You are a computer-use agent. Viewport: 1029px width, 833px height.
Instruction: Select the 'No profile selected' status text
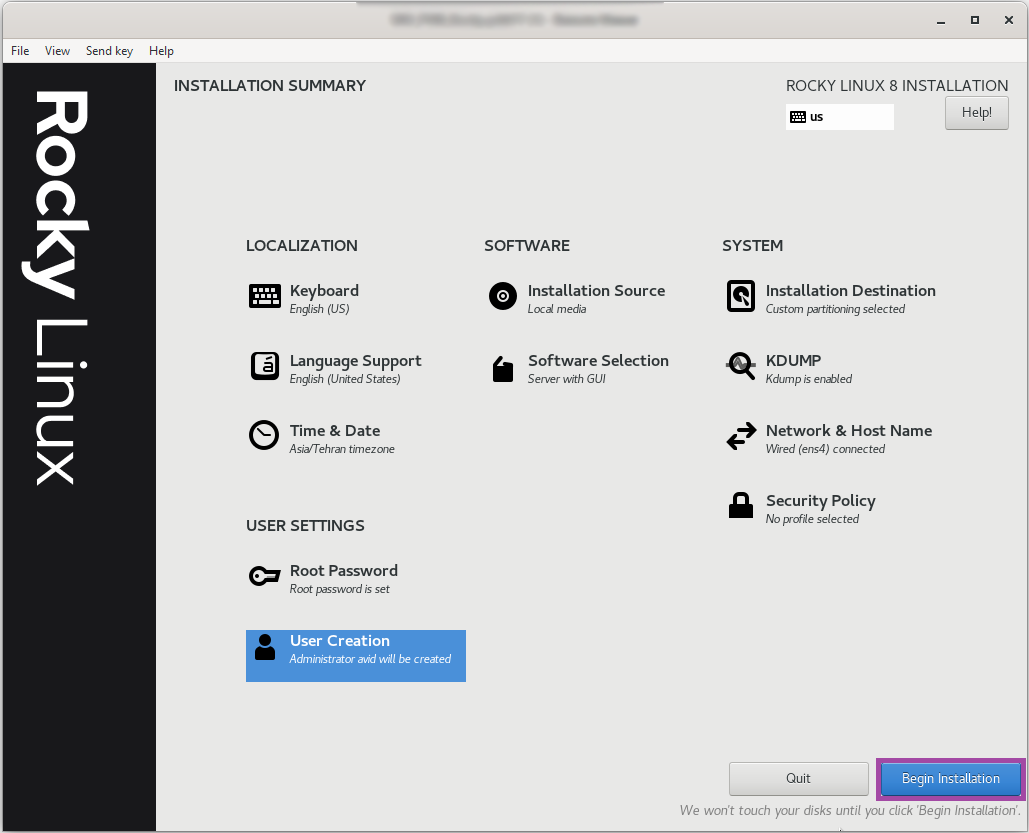[812, 519]
